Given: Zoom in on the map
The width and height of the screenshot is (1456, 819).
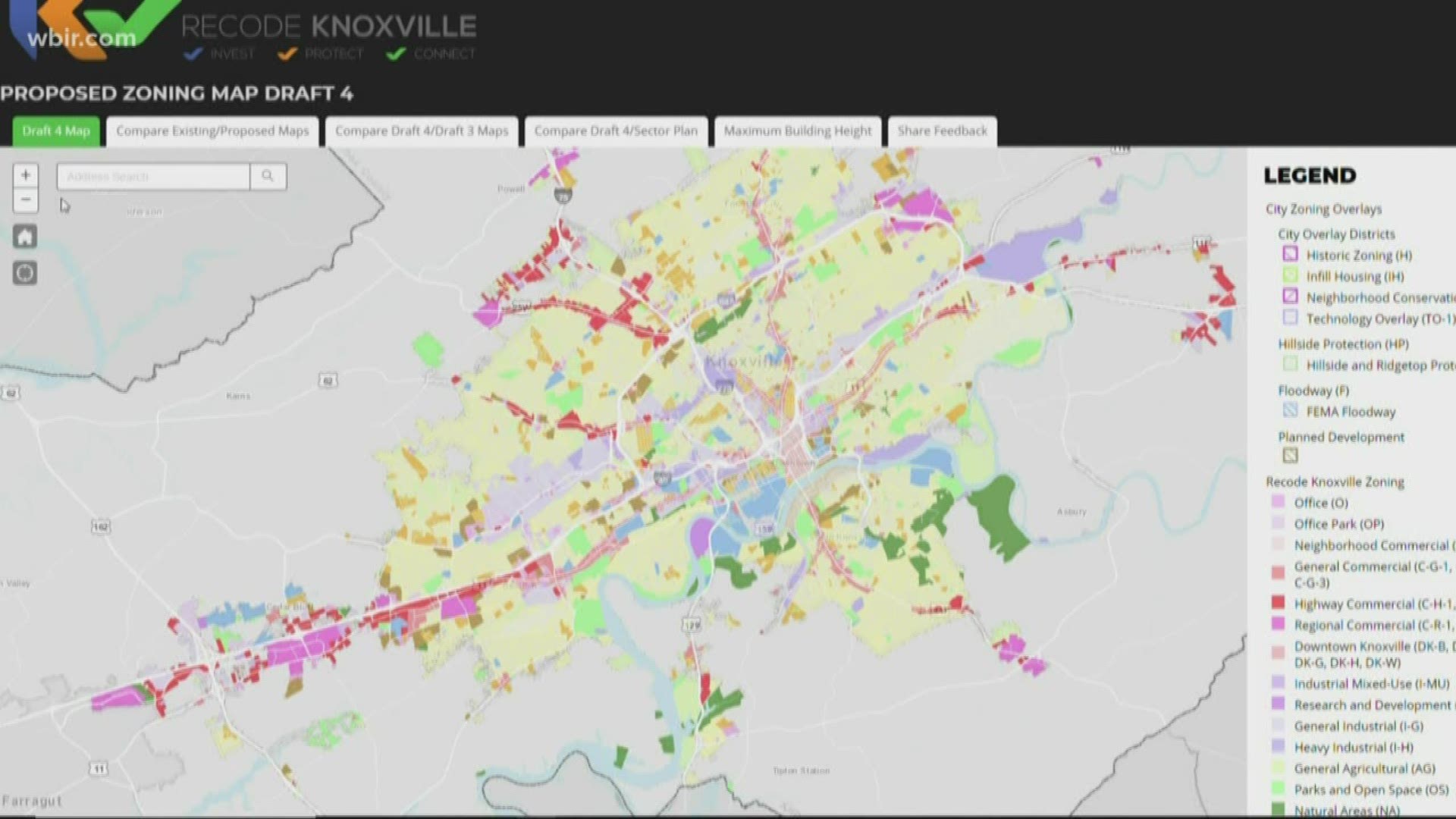Looking at the screenshot, I should 26,176.
